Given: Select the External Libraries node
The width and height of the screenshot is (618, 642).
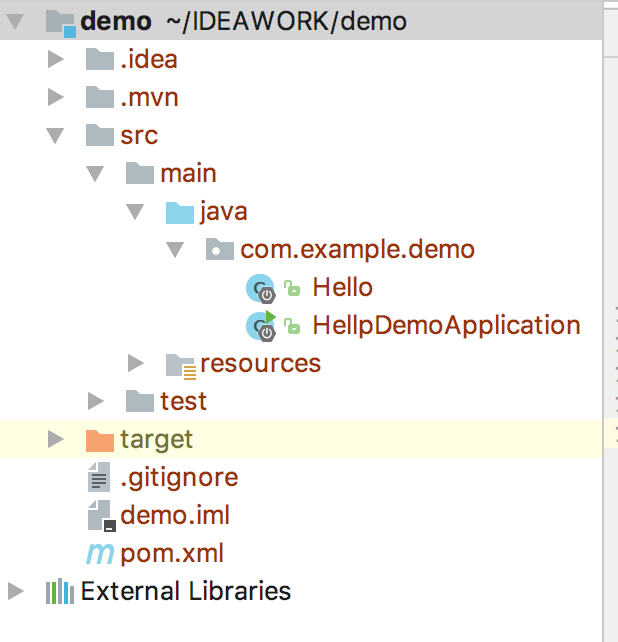Looking at the screenshot, I should coord(186,591).
